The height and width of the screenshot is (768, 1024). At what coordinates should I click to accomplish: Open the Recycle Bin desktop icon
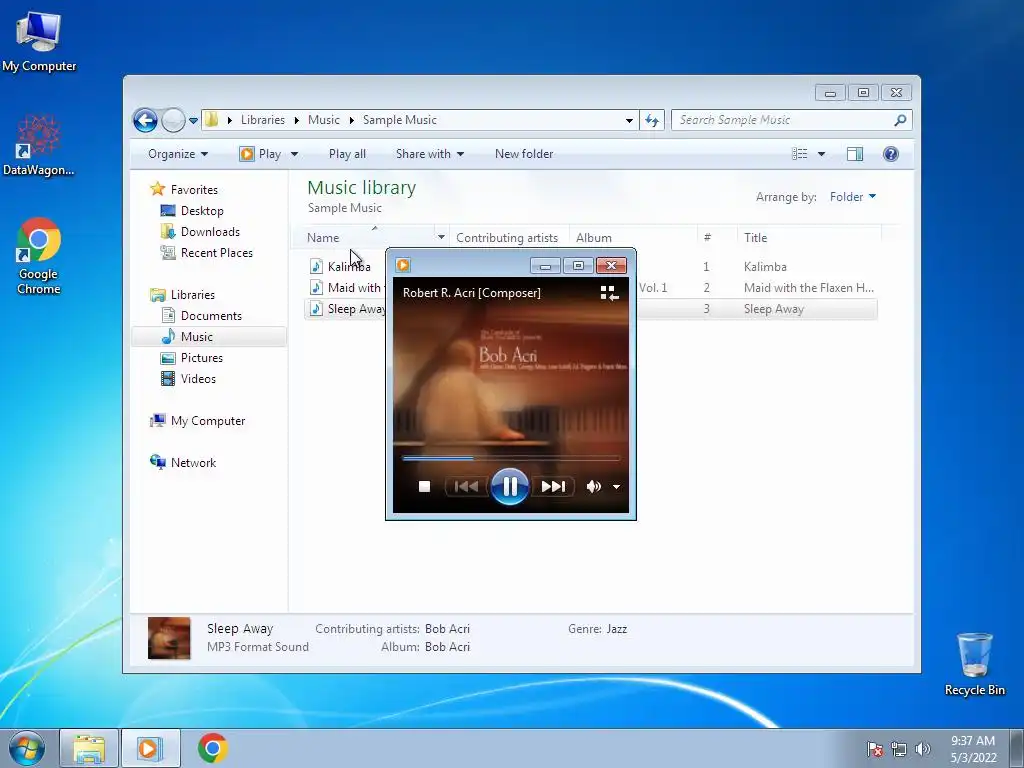pyautogui.click(x=974, y=664)
